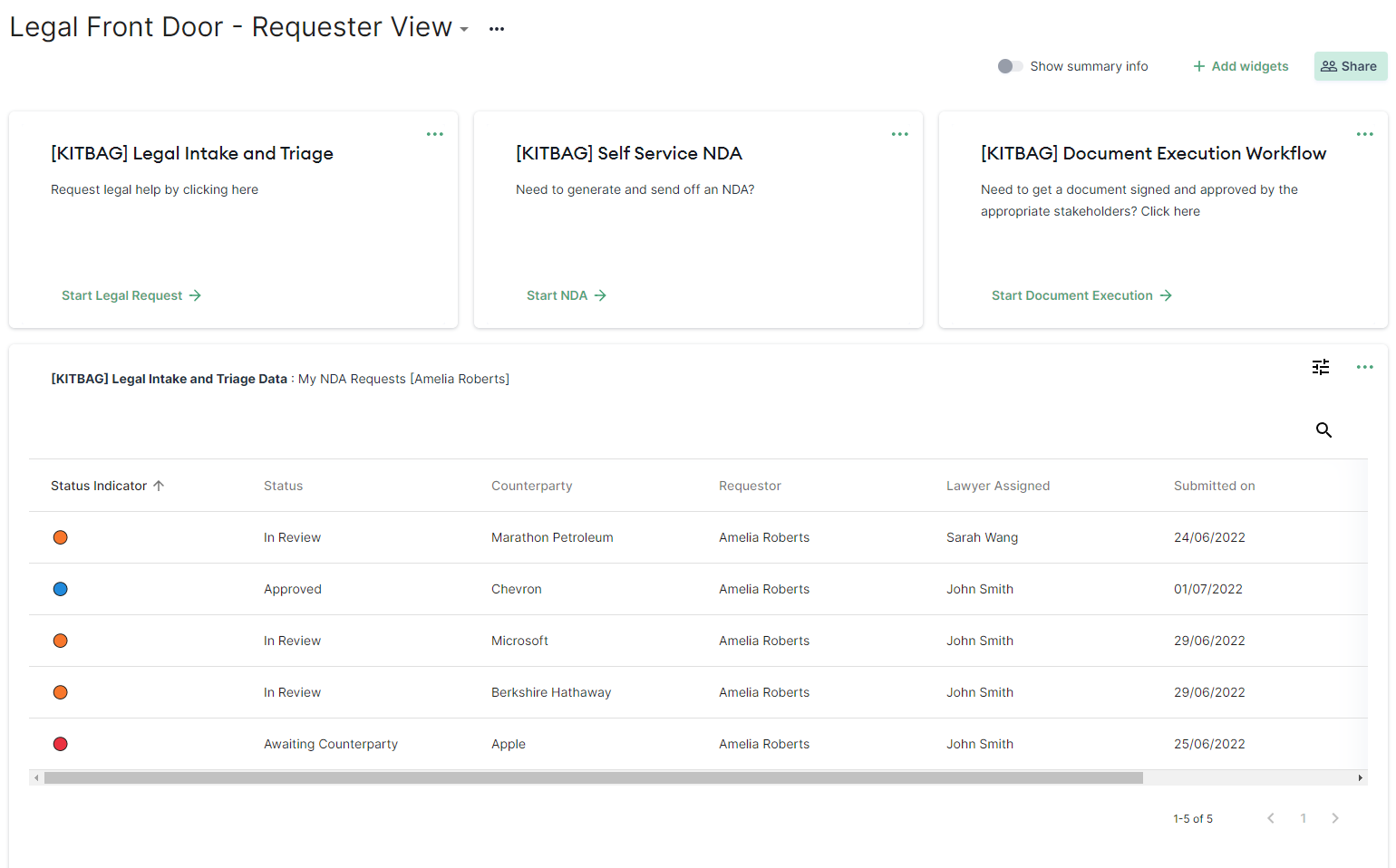Image resolution: width=1396 pixels, height=868 pixels.
Task: Click the Lawyer Assigned column header
Action: coord(998,486)
